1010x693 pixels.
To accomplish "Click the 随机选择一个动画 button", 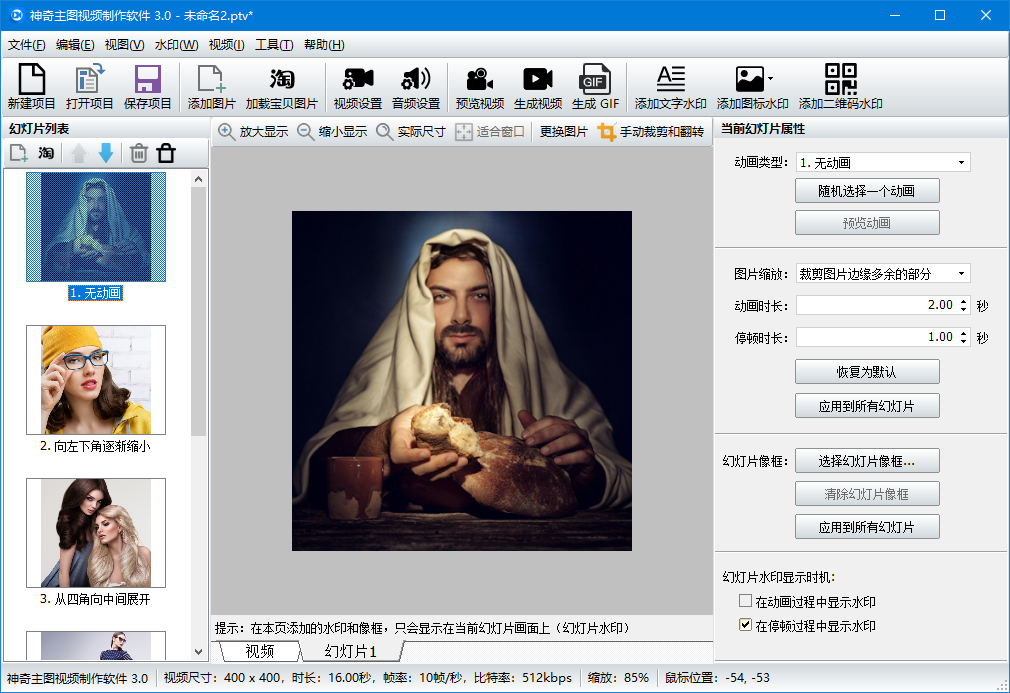I will click(866, 190).
